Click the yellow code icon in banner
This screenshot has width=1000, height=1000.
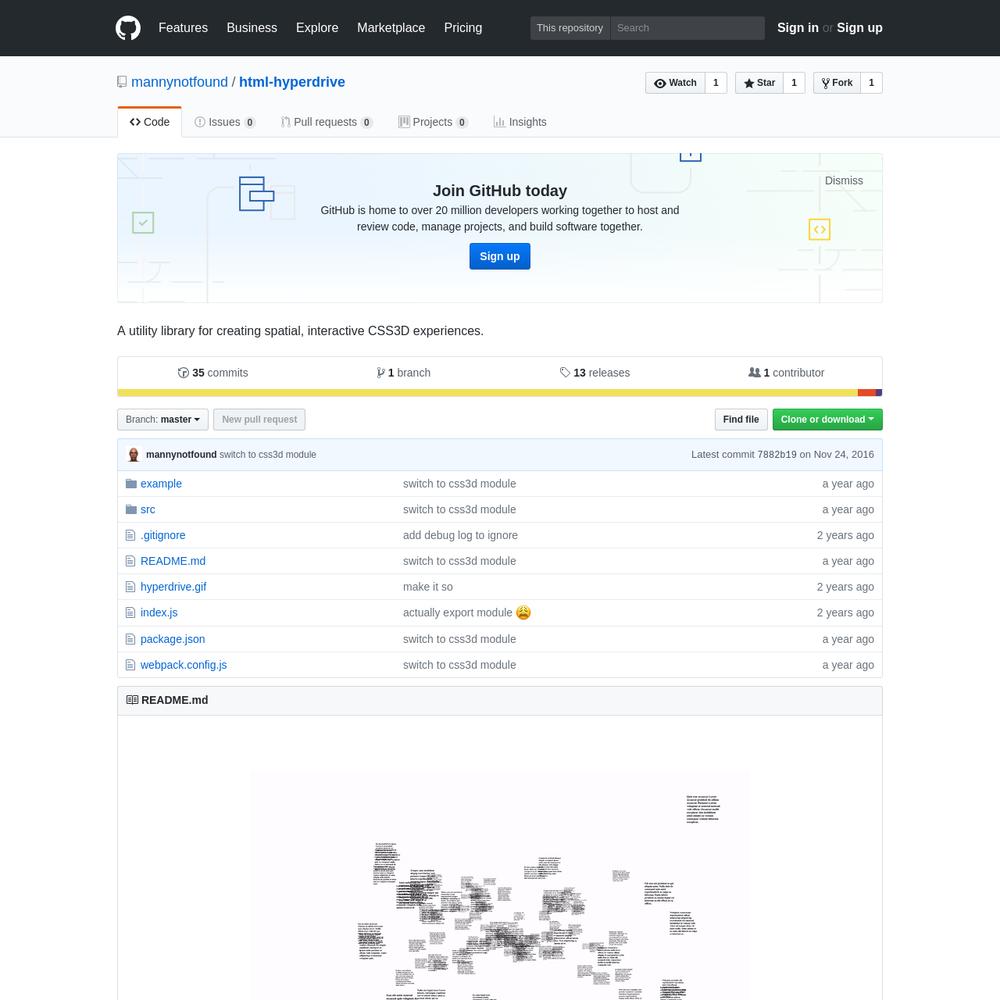[x=820, y=230]
